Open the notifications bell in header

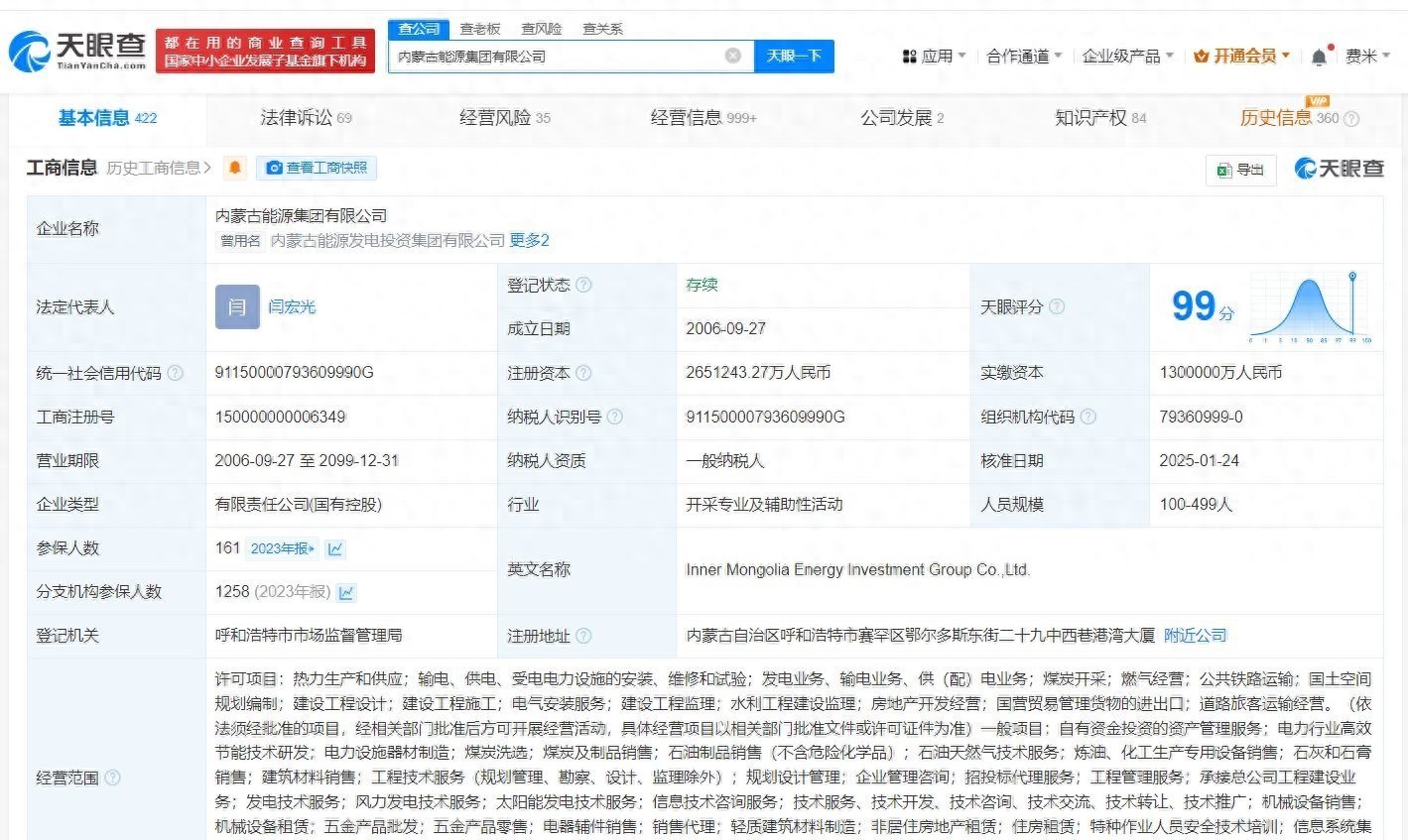pos(1319,58)
